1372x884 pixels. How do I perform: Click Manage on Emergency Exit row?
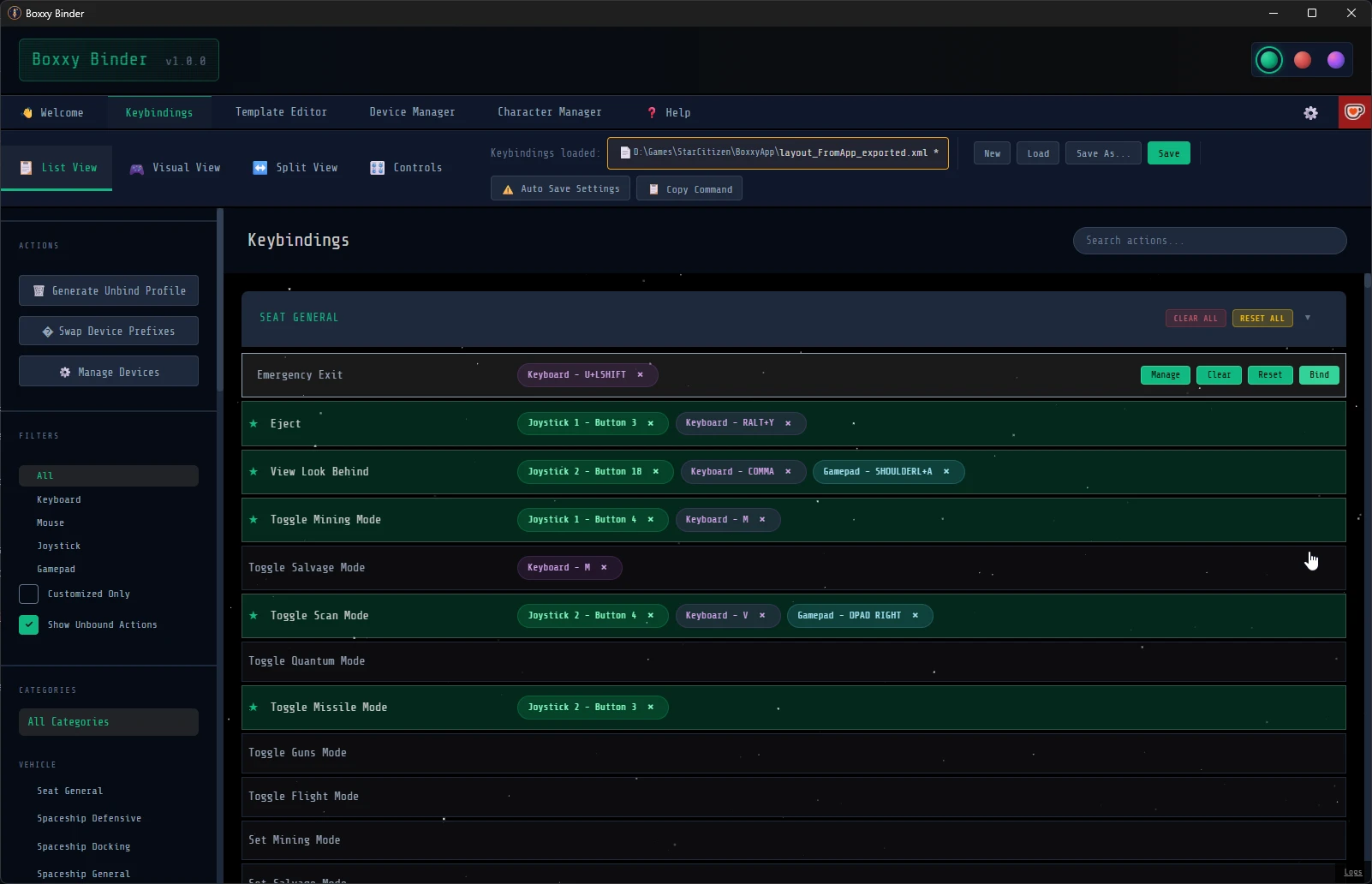(1166, 375)
